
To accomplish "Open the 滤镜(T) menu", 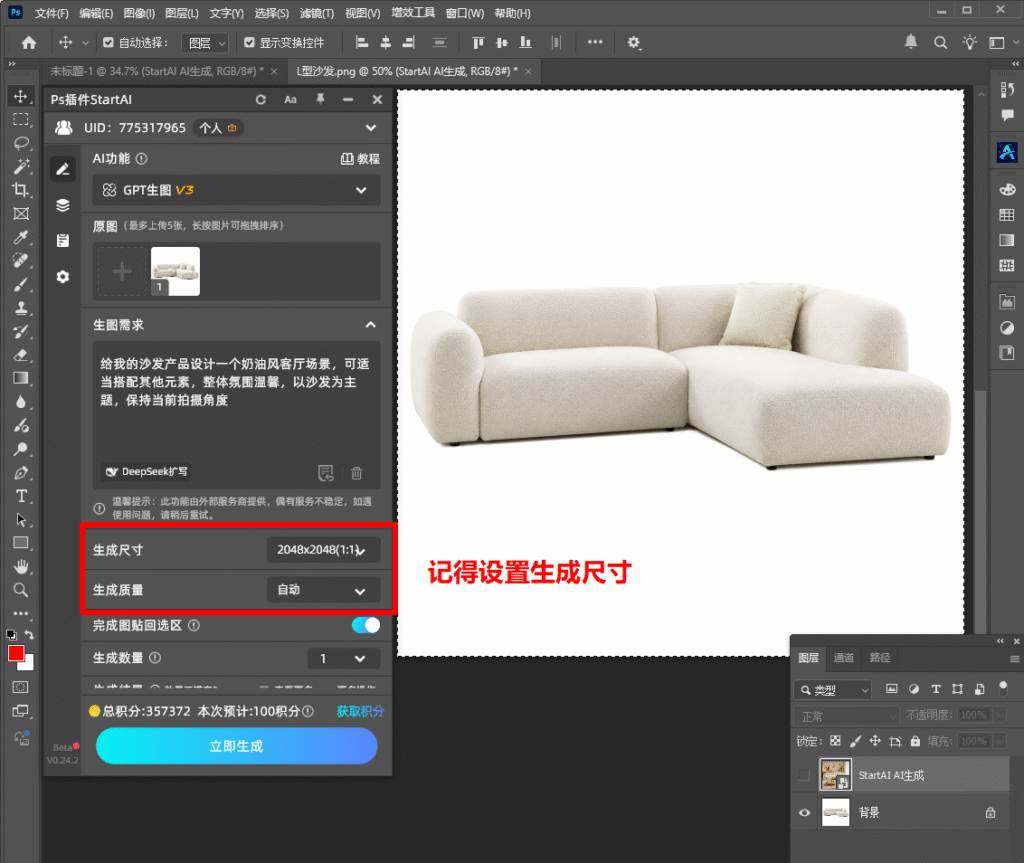I will [x=317, y=13].
